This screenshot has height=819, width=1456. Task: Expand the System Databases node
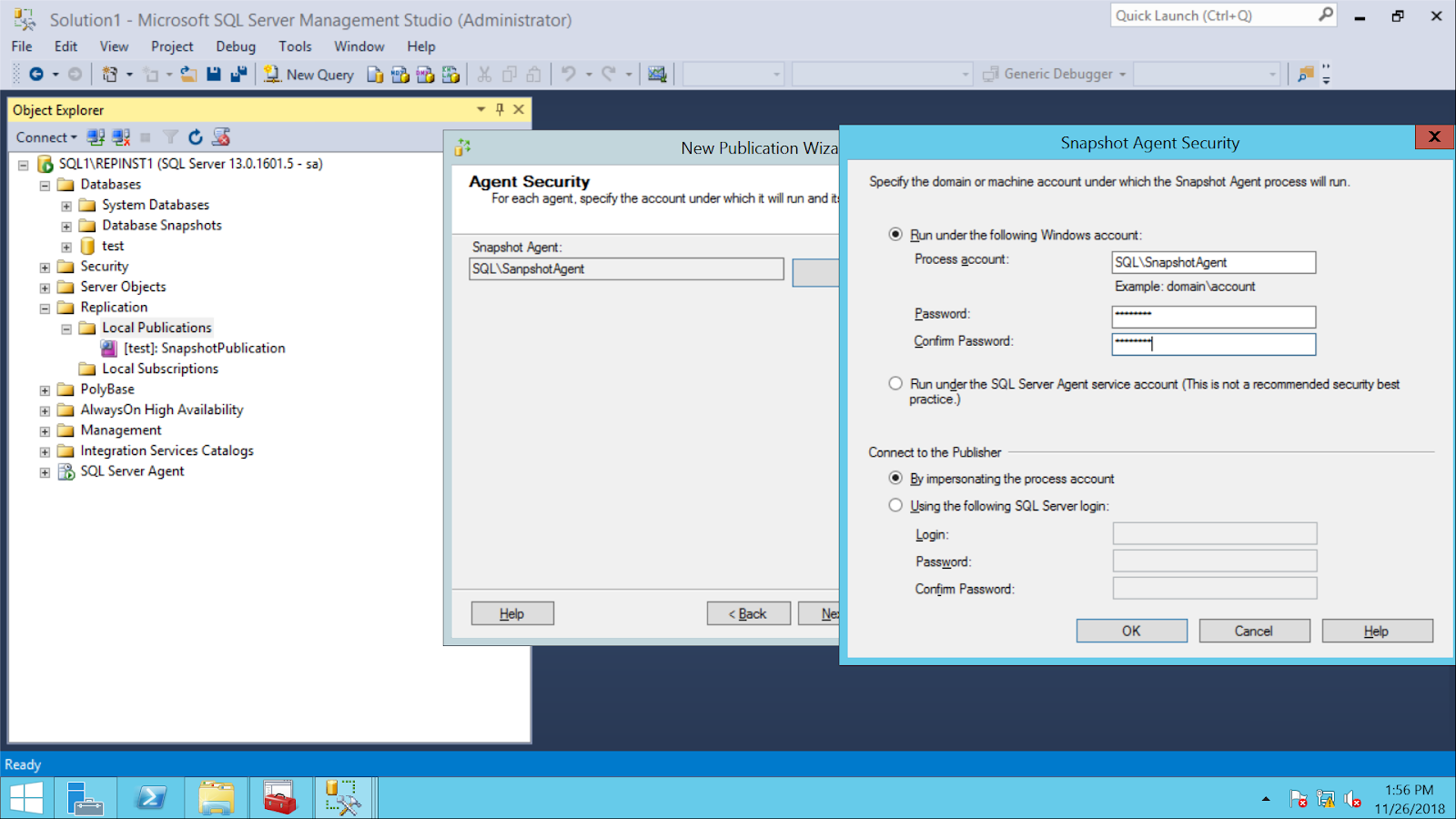(66, 206)
